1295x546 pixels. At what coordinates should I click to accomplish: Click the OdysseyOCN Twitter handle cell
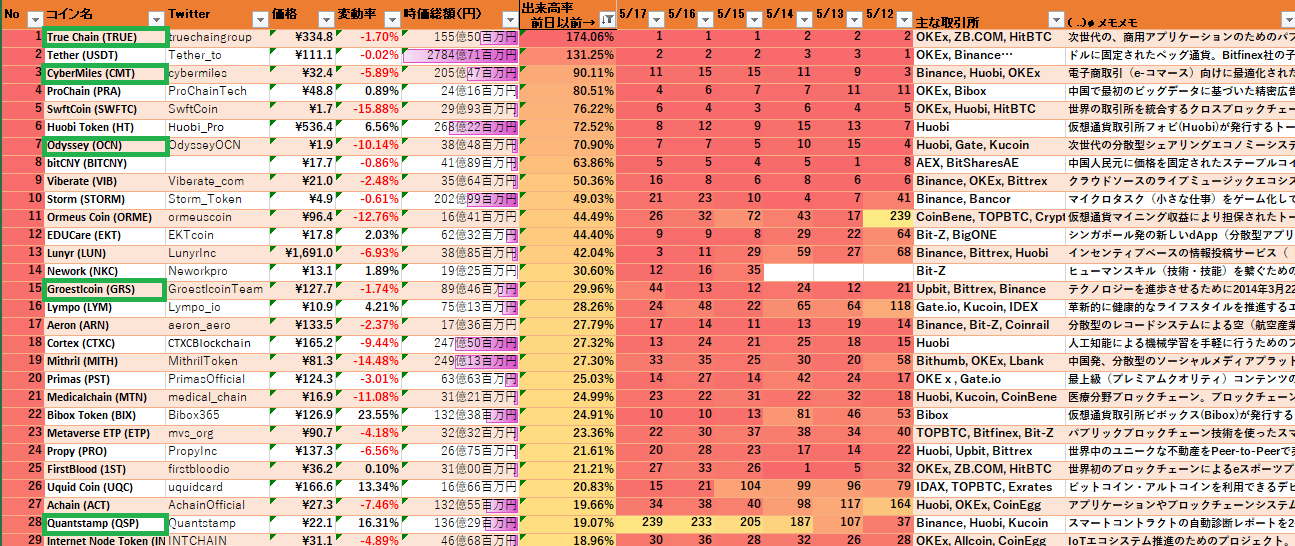click(x=217, y=145)
